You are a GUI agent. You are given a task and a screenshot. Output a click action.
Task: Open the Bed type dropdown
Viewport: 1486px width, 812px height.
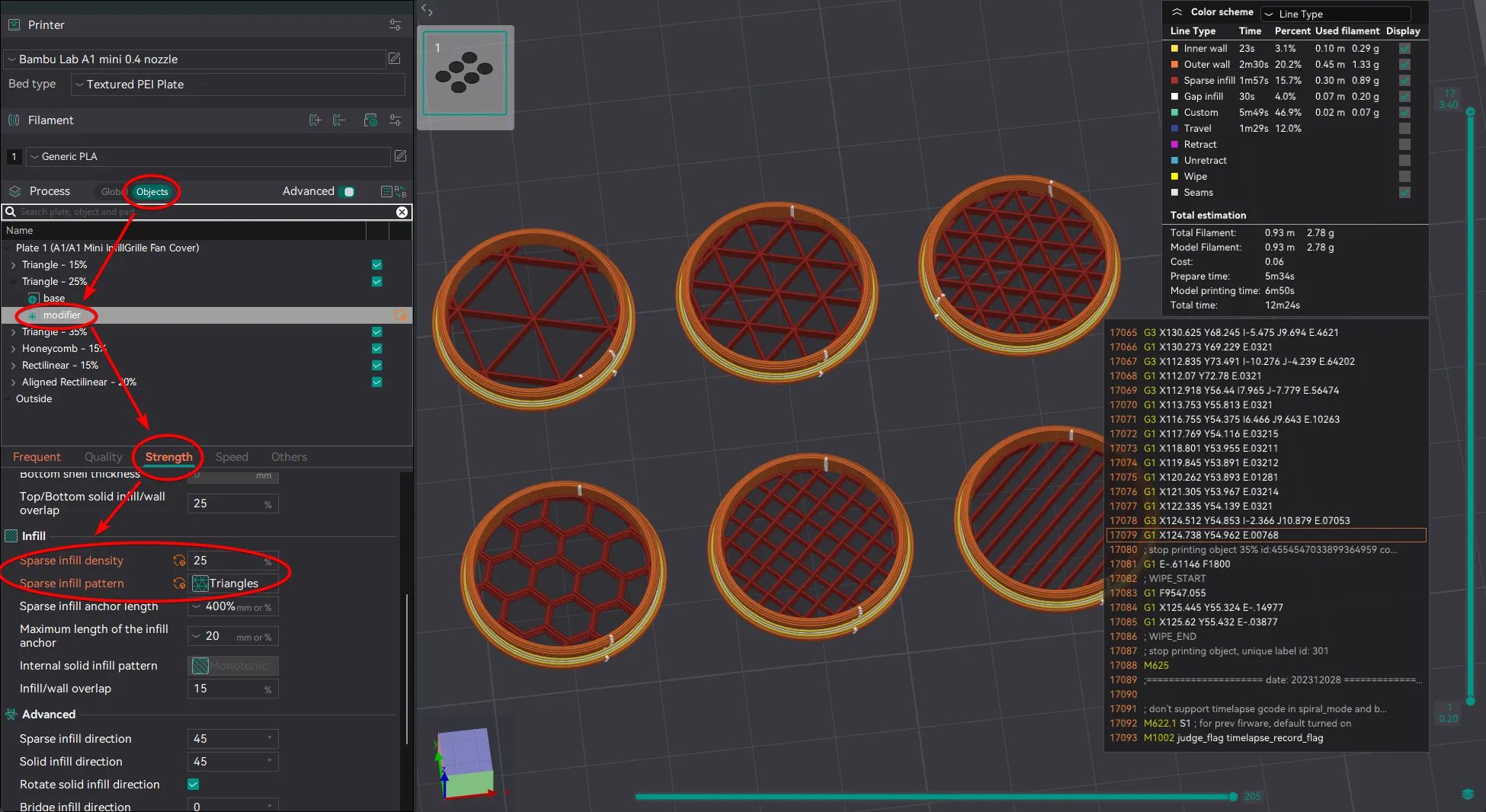click(238, 85)
